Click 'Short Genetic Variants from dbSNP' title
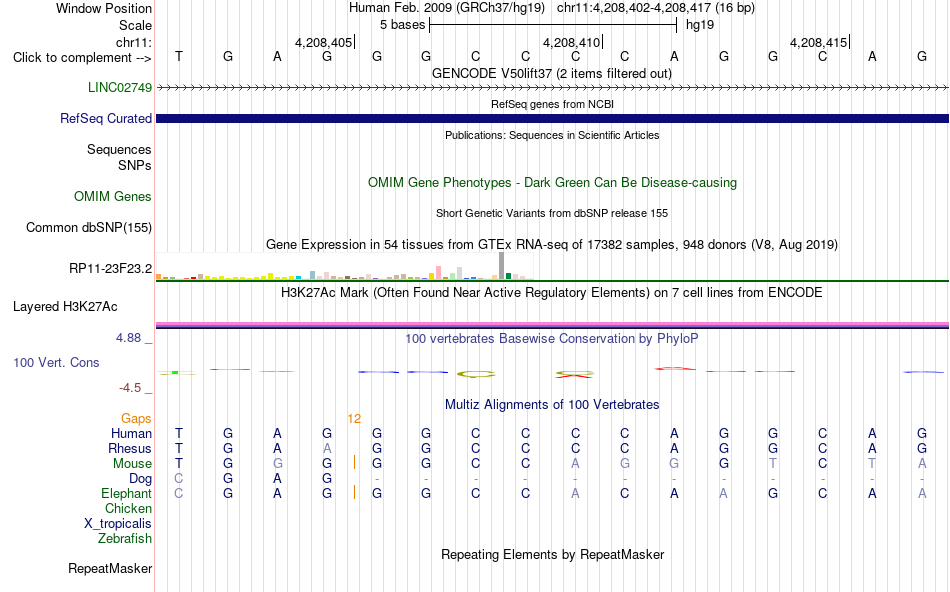 (552, 213)
